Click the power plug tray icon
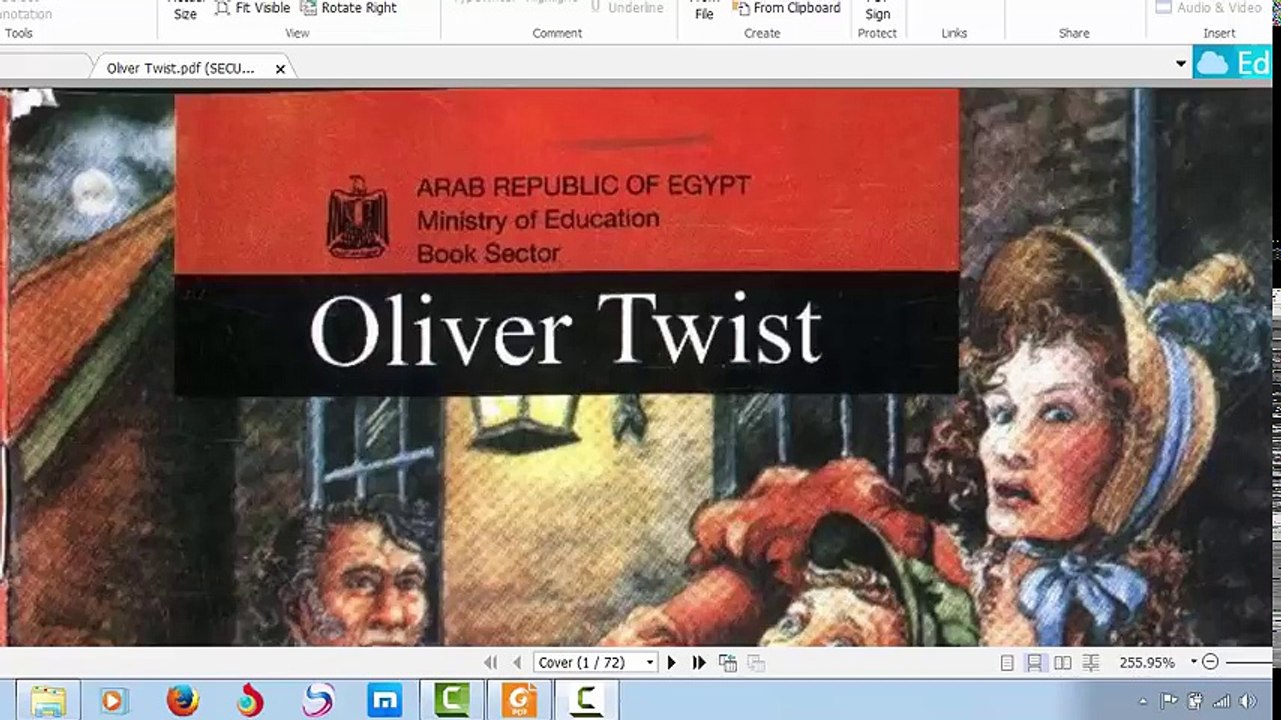The image size is (1281, 720). [x=1195, y=701]
